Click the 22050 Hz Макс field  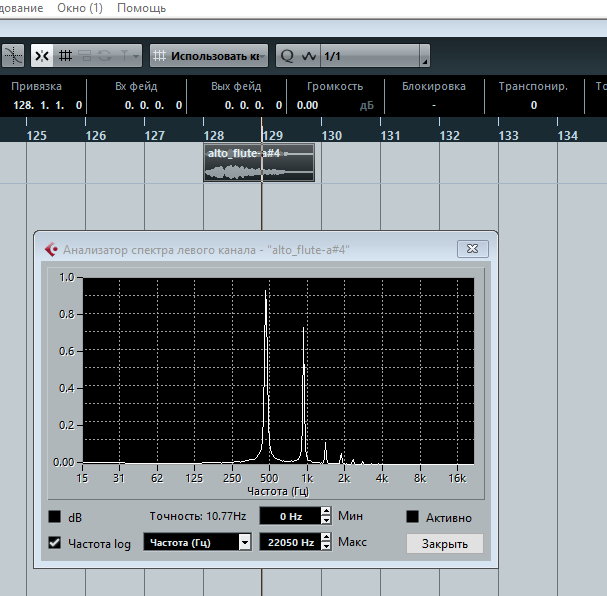(x=290, y=542)
